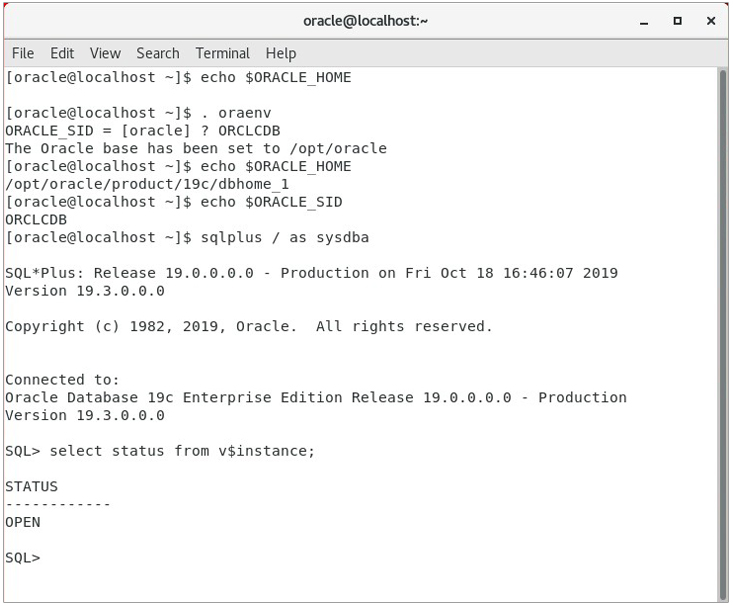Minimize the terminal window
Viewport: 733px width, 606px height.
click(x=644, y=22)
